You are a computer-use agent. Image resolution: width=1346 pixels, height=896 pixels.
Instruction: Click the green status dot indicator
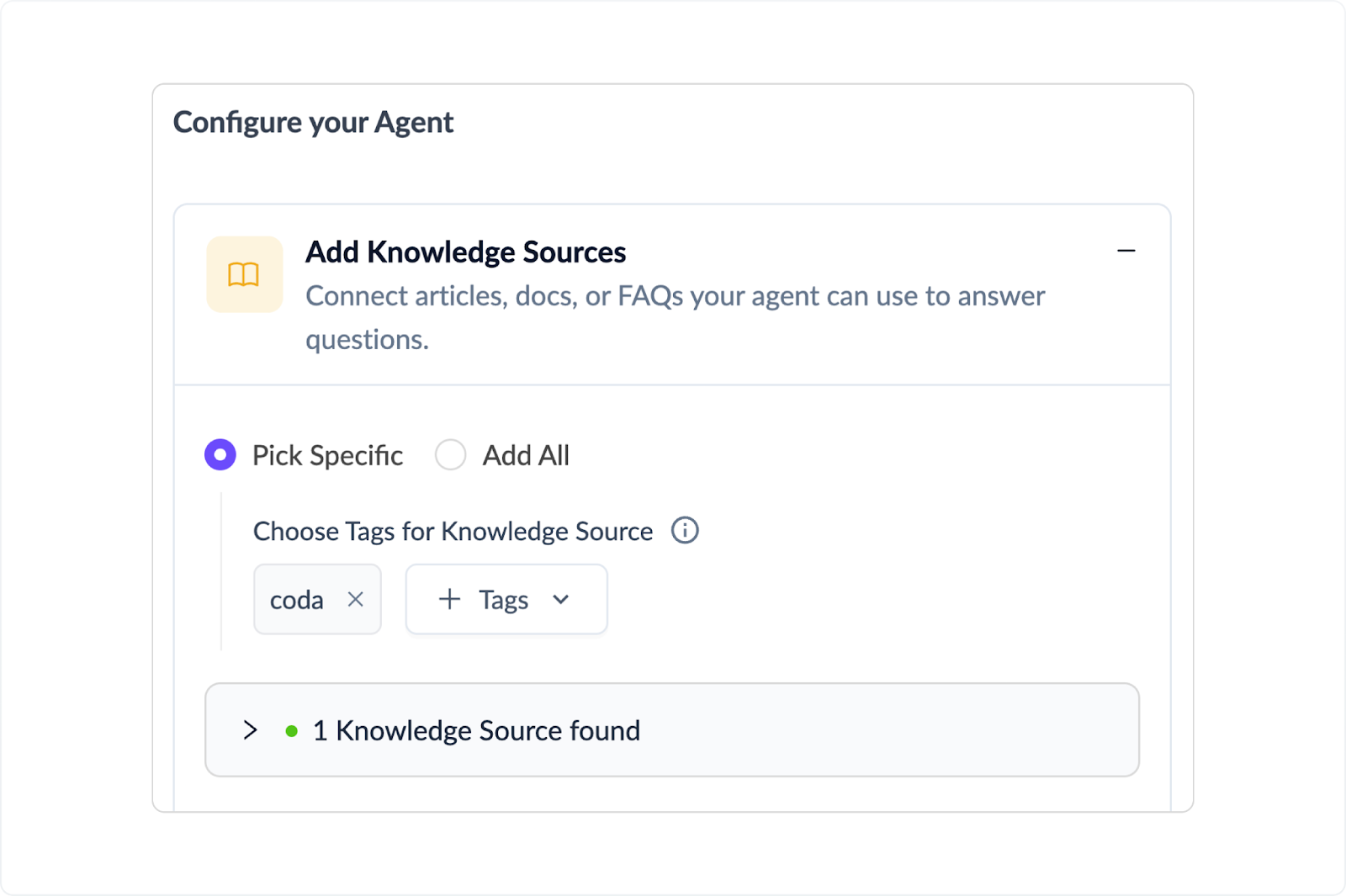292,731
